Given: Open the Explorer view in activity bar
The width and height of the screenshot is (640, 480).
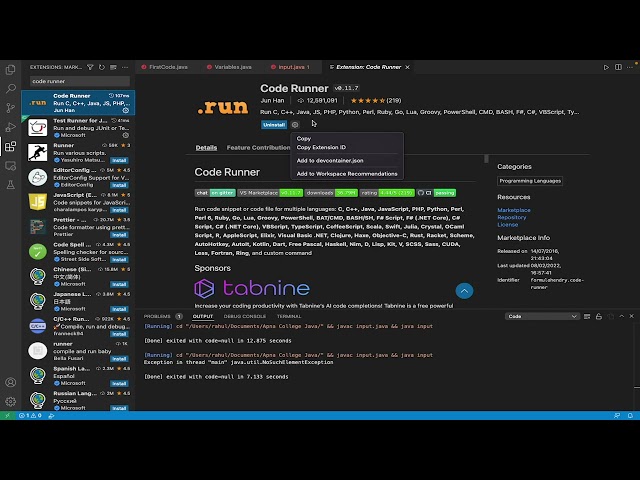Looking at the screenshot, I should tap(11, 70).
